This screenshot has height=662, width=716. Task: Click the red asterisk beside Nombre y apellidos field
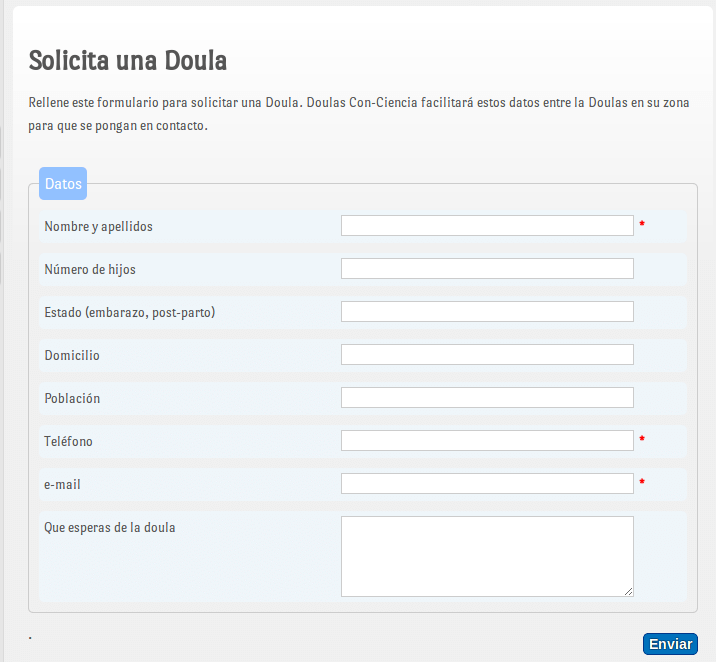click(x=642, y=224)
